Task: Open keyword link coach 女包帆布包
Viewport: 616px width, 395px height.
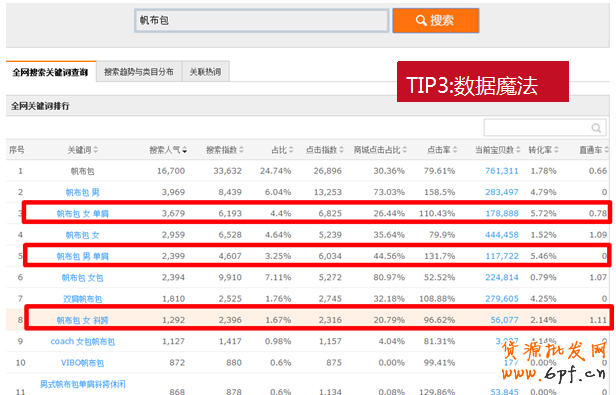Action: pyautogui.click(x=82, y=342)
